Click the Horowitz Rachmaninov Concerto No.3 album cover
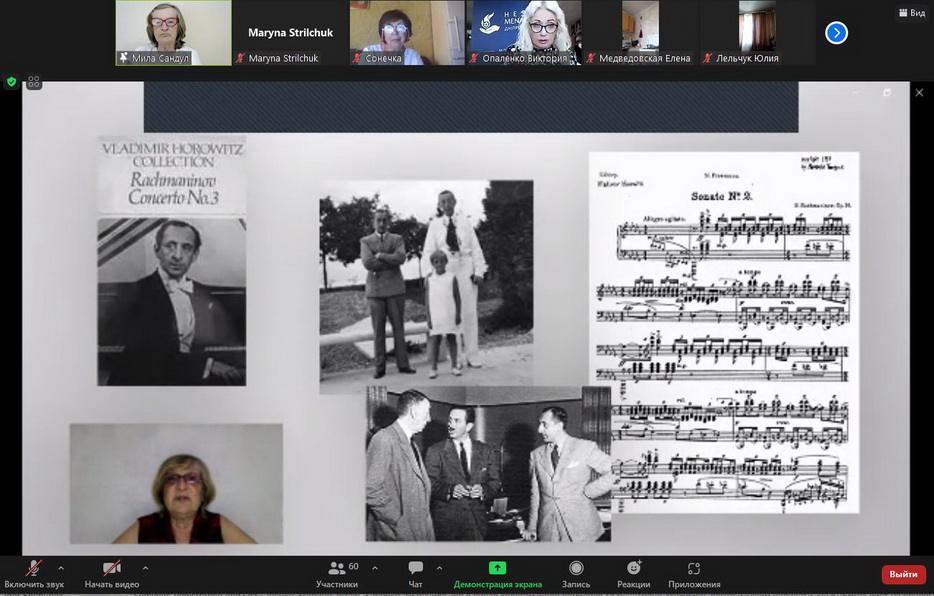Screen dimensions: 934x596 tap(172, 261)
